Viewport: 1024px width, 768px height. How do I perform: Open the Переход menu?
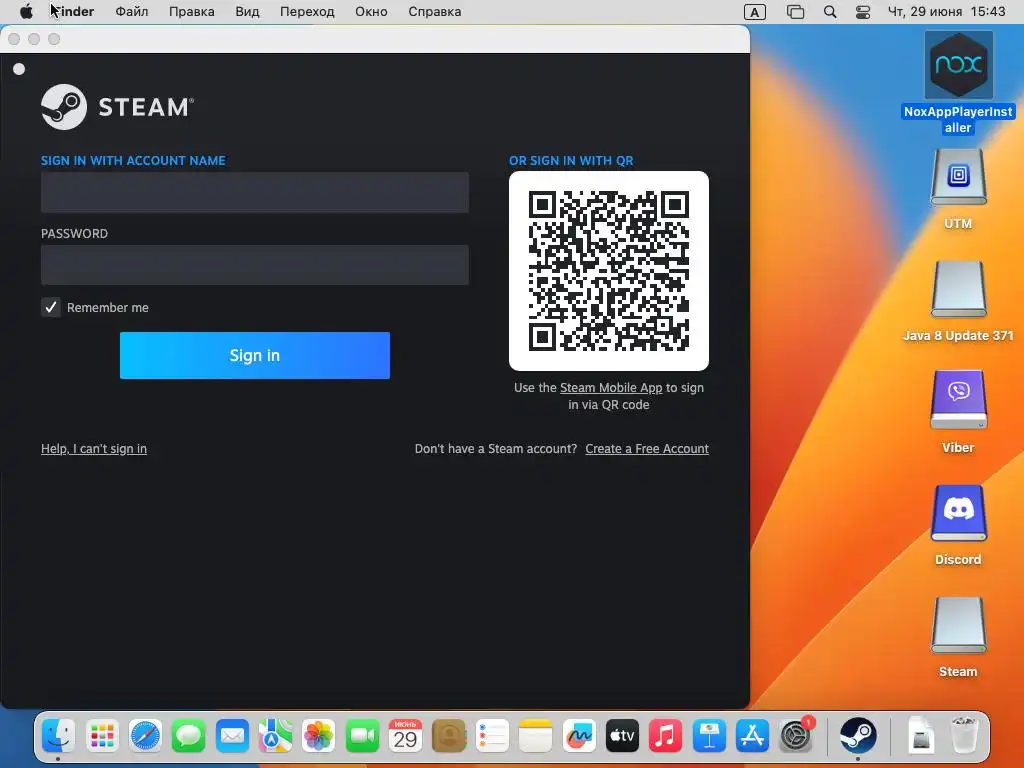point(307,12)
